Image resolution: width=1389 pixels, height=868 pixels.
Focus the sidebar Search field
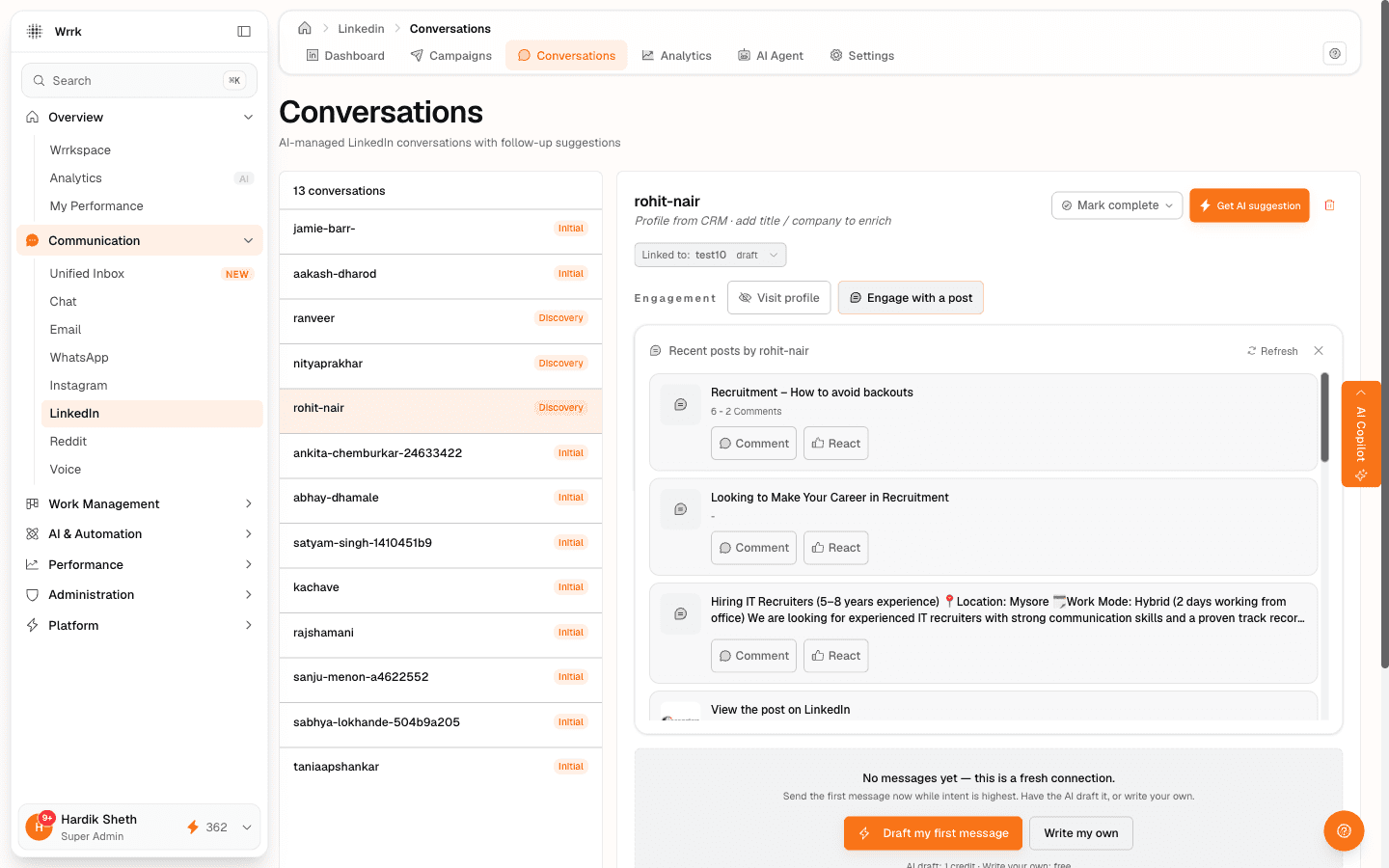point(140,81)
